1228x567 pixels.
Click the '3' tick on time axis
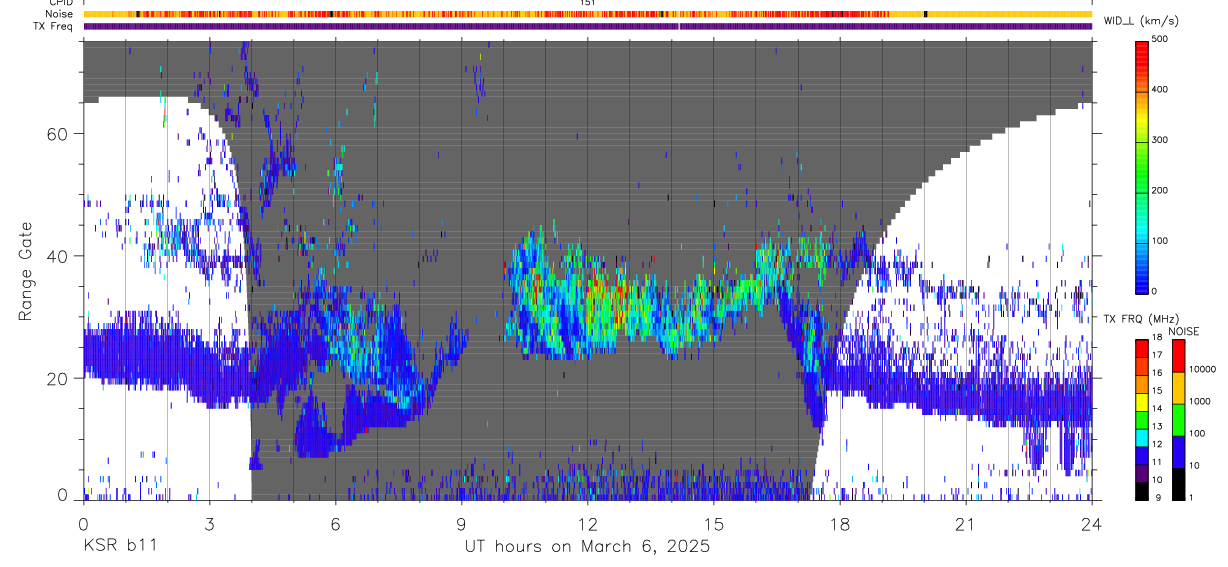(209, 525)
